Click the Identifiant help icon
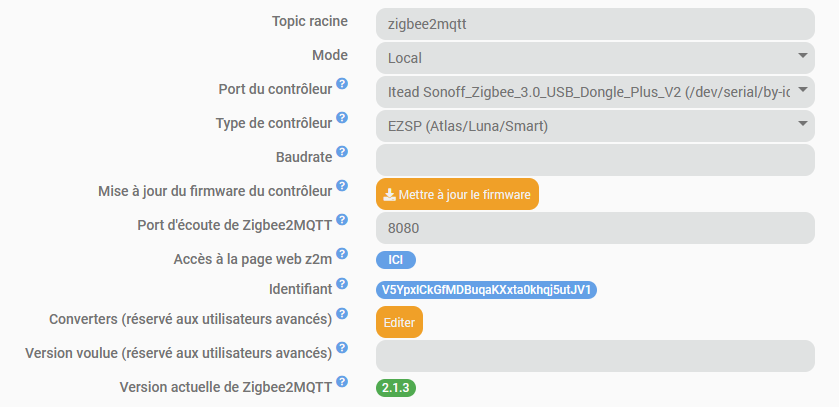The width and height of the screenshot is (839, 407). click(342, 285)
